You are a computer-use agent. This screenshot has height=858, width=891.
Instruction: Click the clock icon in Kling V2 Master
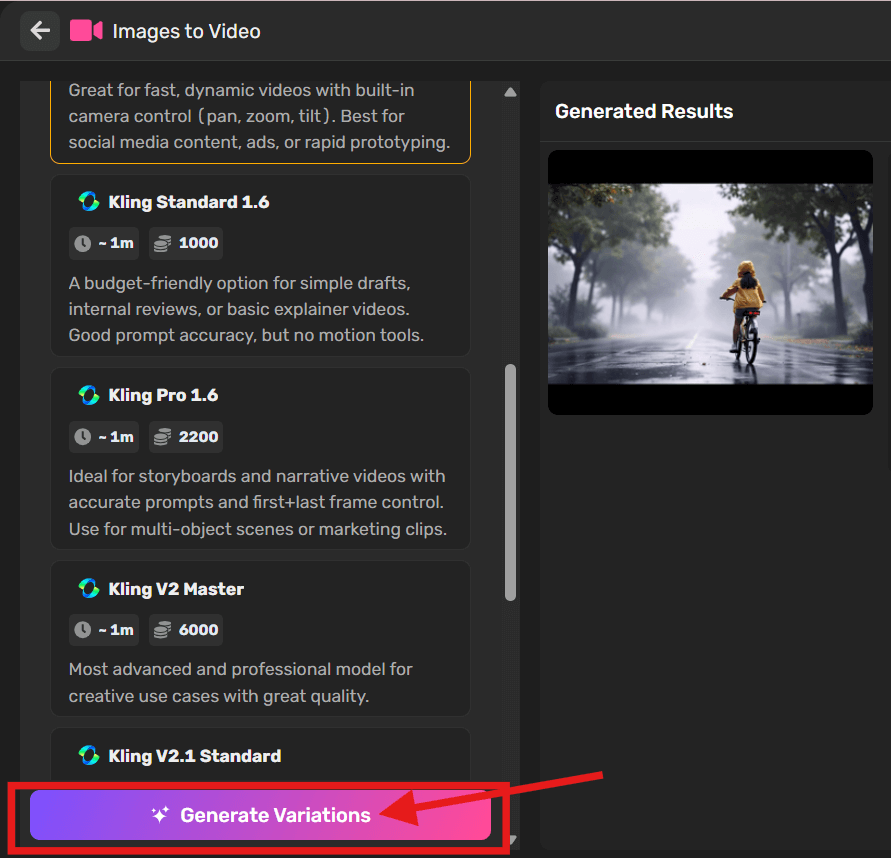click(x=83, y=630)
